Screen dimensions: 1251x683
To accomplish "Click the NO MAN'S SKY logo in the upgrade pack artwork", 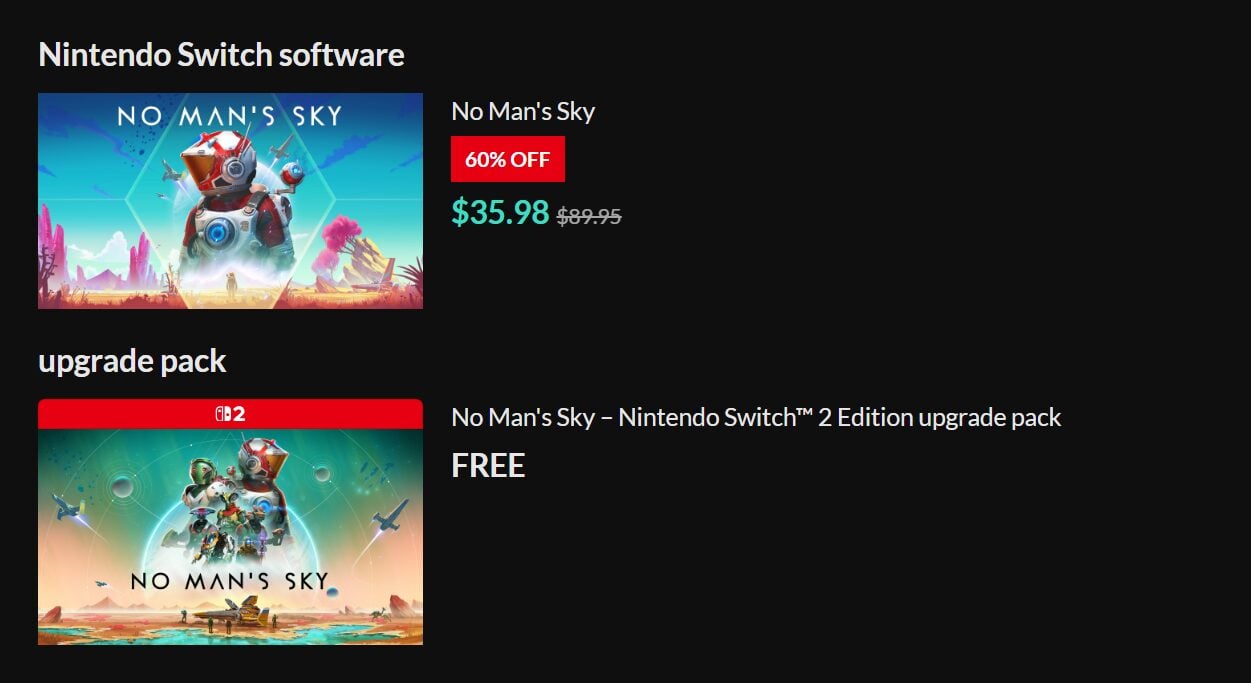I will pos(229,581).
